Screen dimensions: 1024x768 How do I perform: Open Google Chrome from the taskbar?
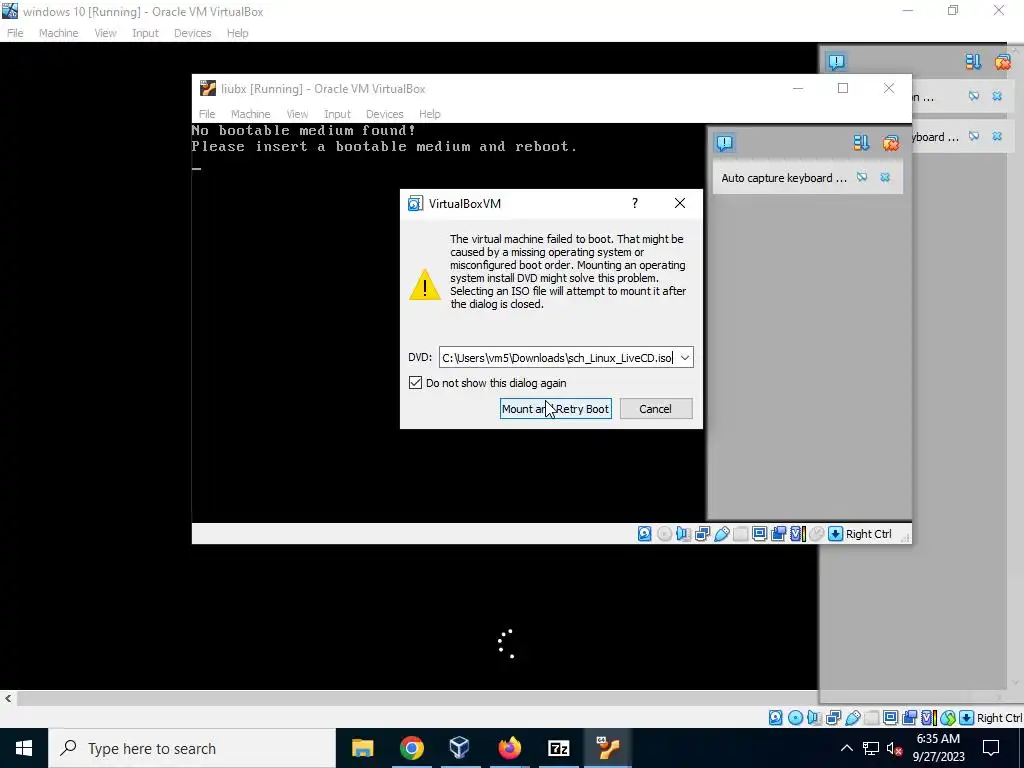411,748
